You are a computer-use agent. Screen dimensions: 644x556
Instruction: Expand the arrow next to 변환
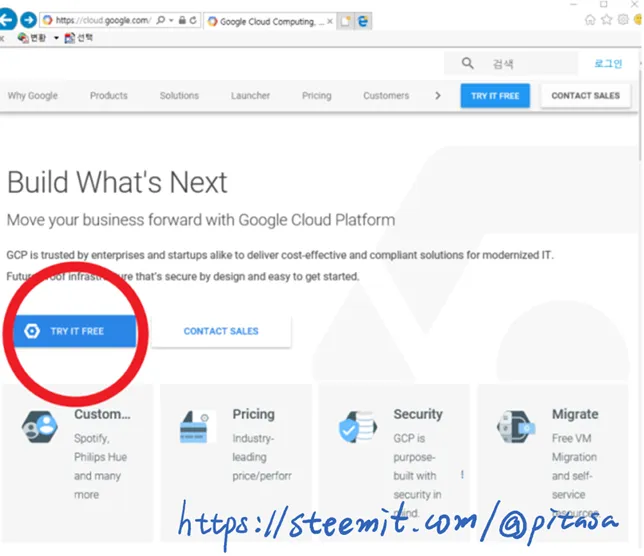tap(56, 38)
